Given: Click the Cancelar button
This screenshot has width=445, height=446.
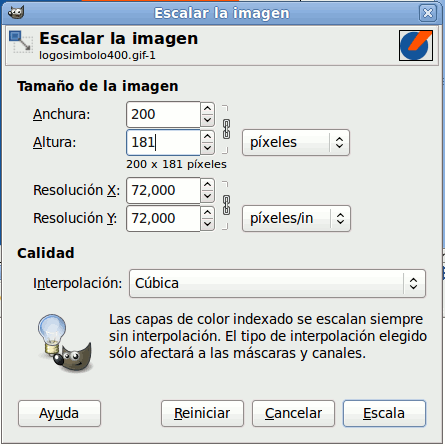Looking at the screenshot, I should [293, 414].
